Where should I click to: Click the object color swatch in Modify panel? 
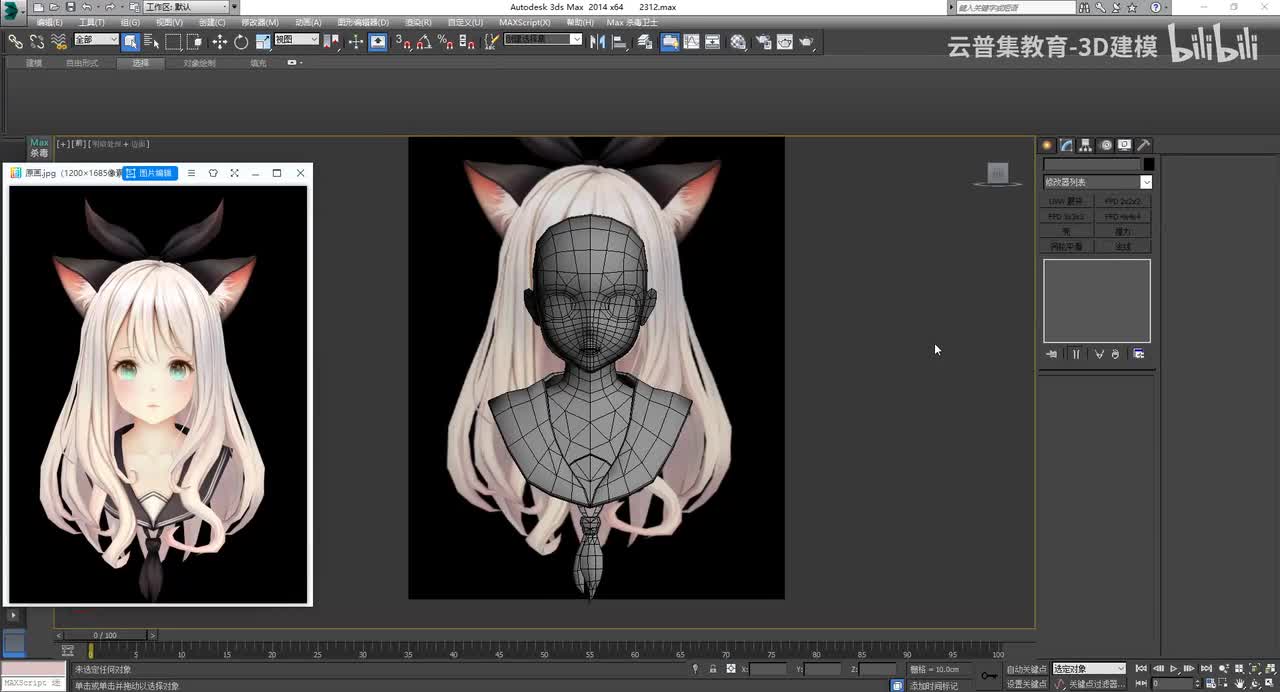(1149, 164)
